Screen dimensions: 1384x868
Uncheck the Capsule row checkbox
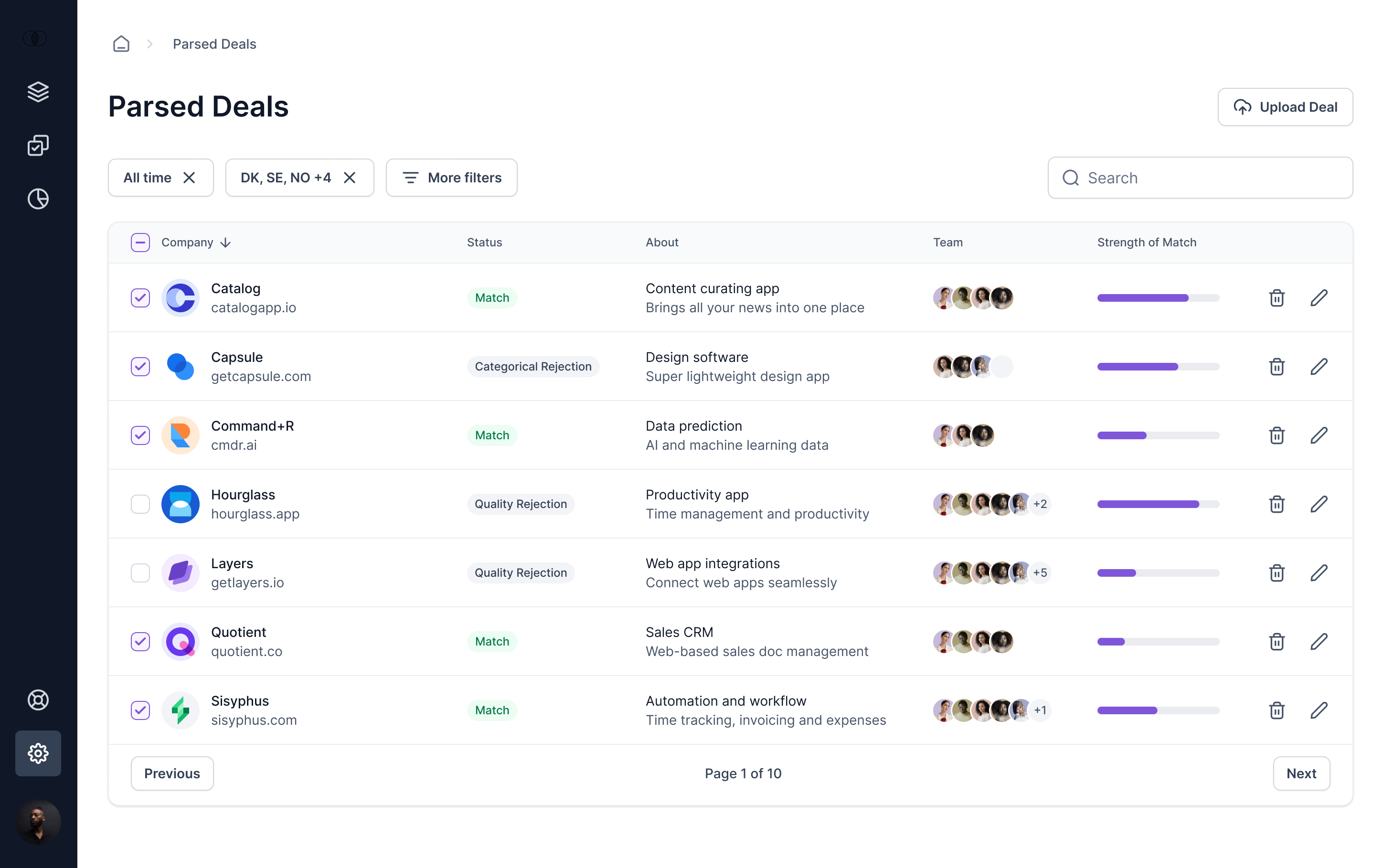click(140, 366)
